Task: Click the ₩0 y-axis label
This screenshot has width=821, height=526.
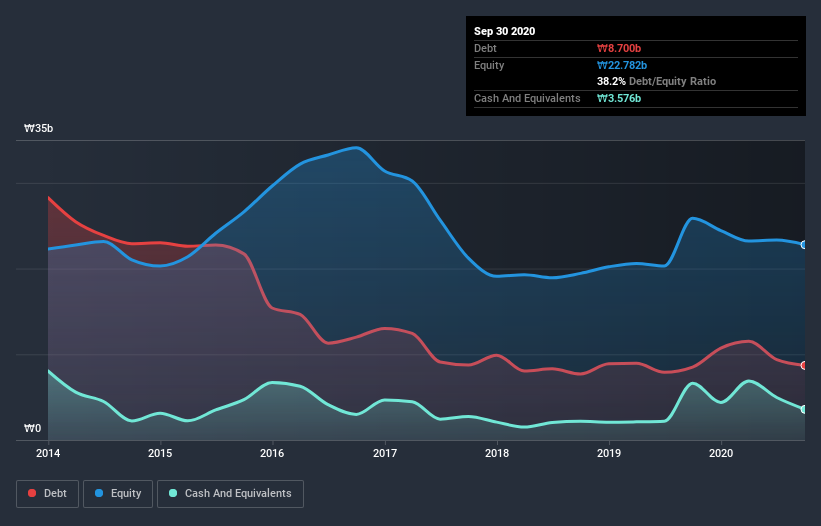Action: [x=32, y=429]
